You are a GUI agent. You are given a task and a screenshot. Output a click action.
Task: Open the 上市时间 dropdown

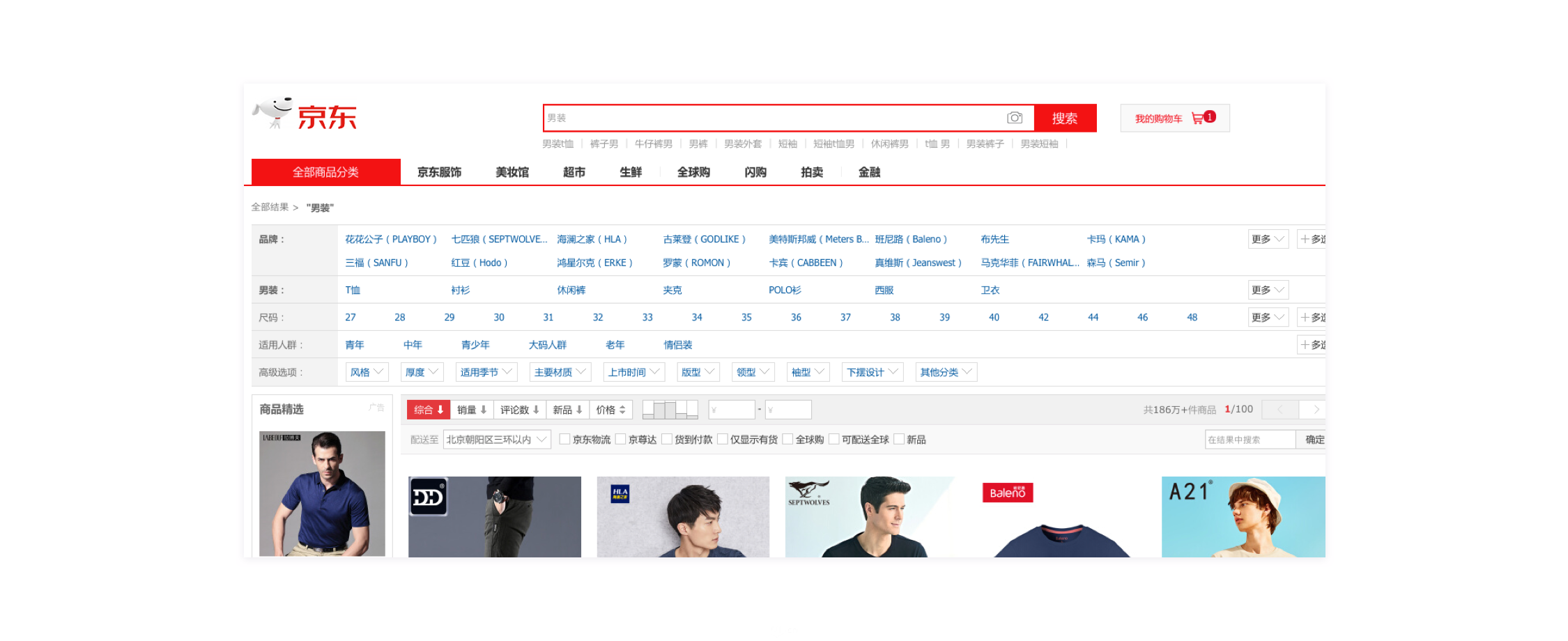(634, 372)
